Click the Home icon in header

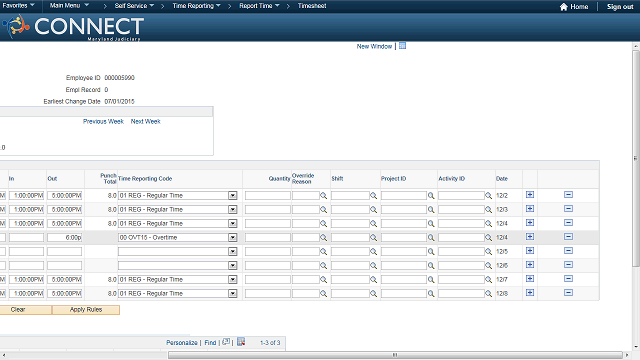click(564, 7)
